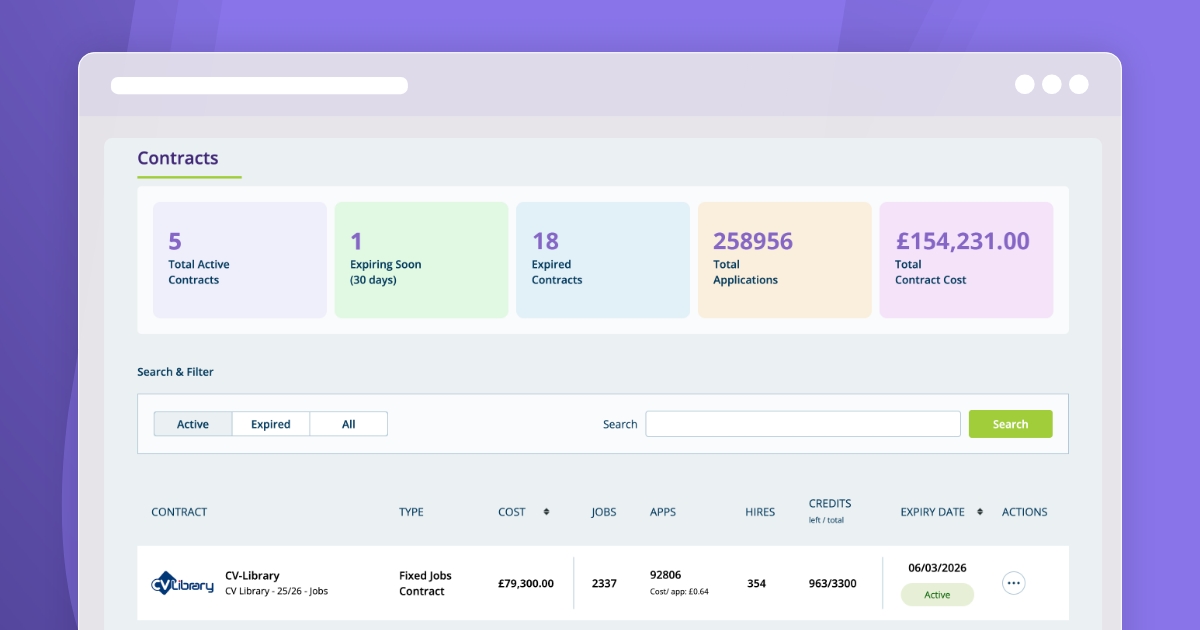Click the CREDITS left / total header
1200x630 pixels.
[830, 511]
